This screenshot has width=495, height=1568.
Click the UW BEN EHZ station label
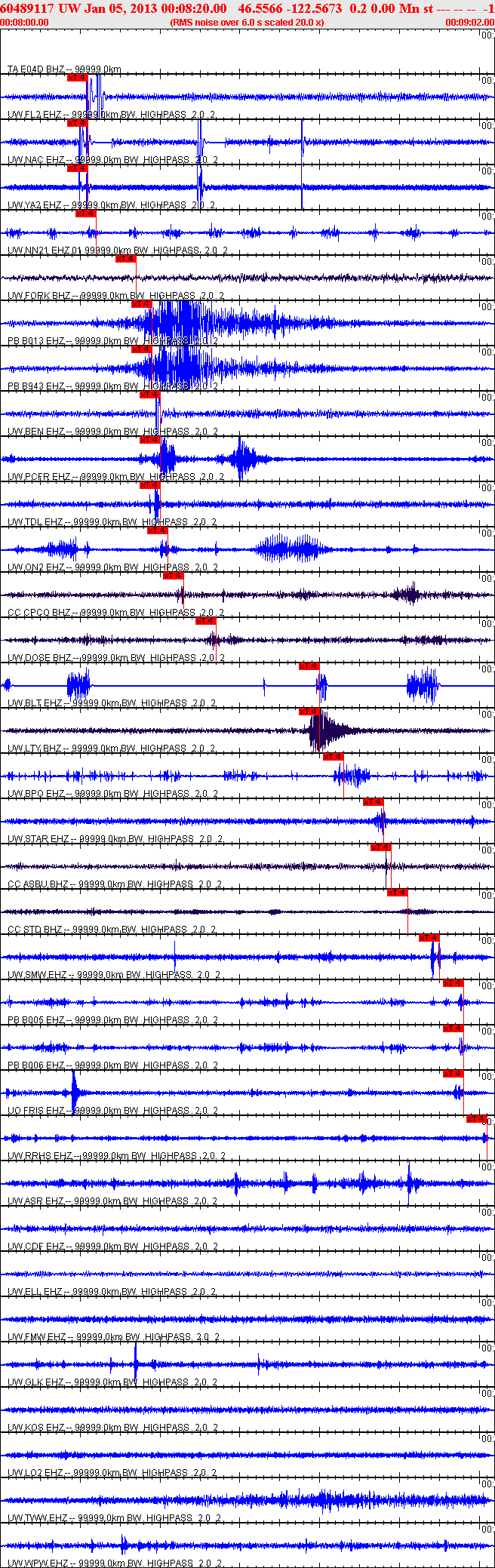(x=36, y=432)
